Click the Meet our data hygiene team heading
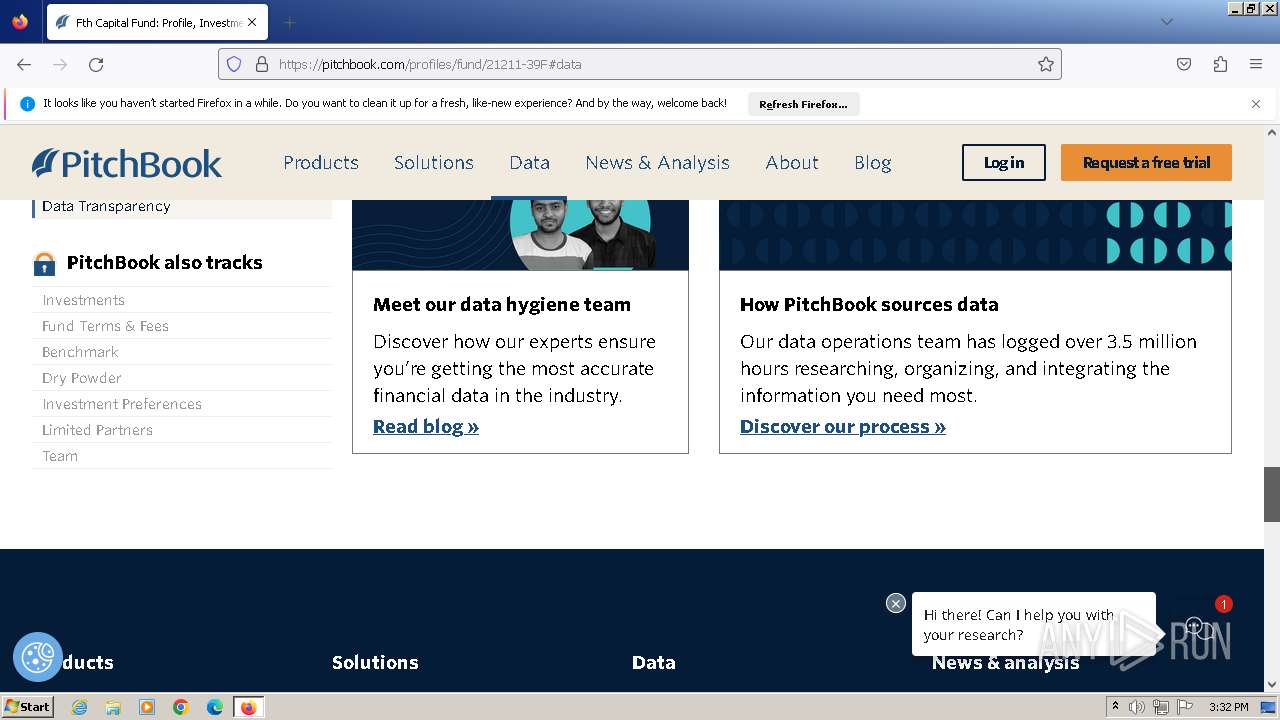Screen dimensions: 1280x720 (502, 304)
